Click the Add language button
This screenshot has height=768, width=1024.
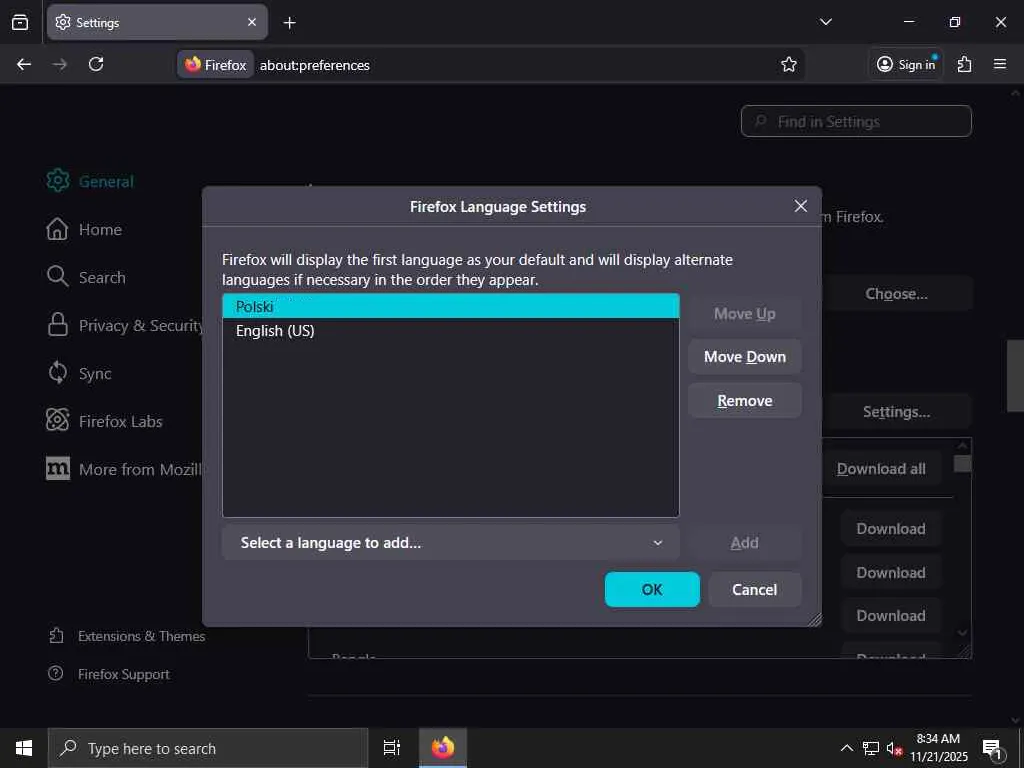tap(744, 543)
